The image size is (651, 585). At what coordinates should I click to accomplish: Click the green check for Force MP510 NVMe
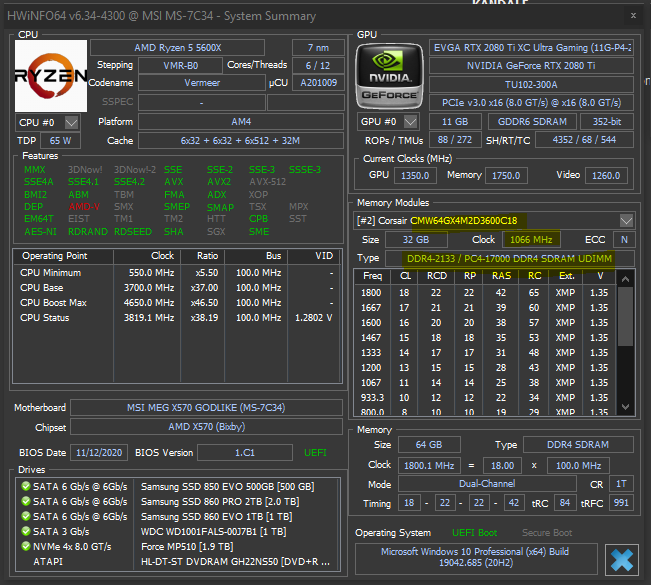pos(26,546)
